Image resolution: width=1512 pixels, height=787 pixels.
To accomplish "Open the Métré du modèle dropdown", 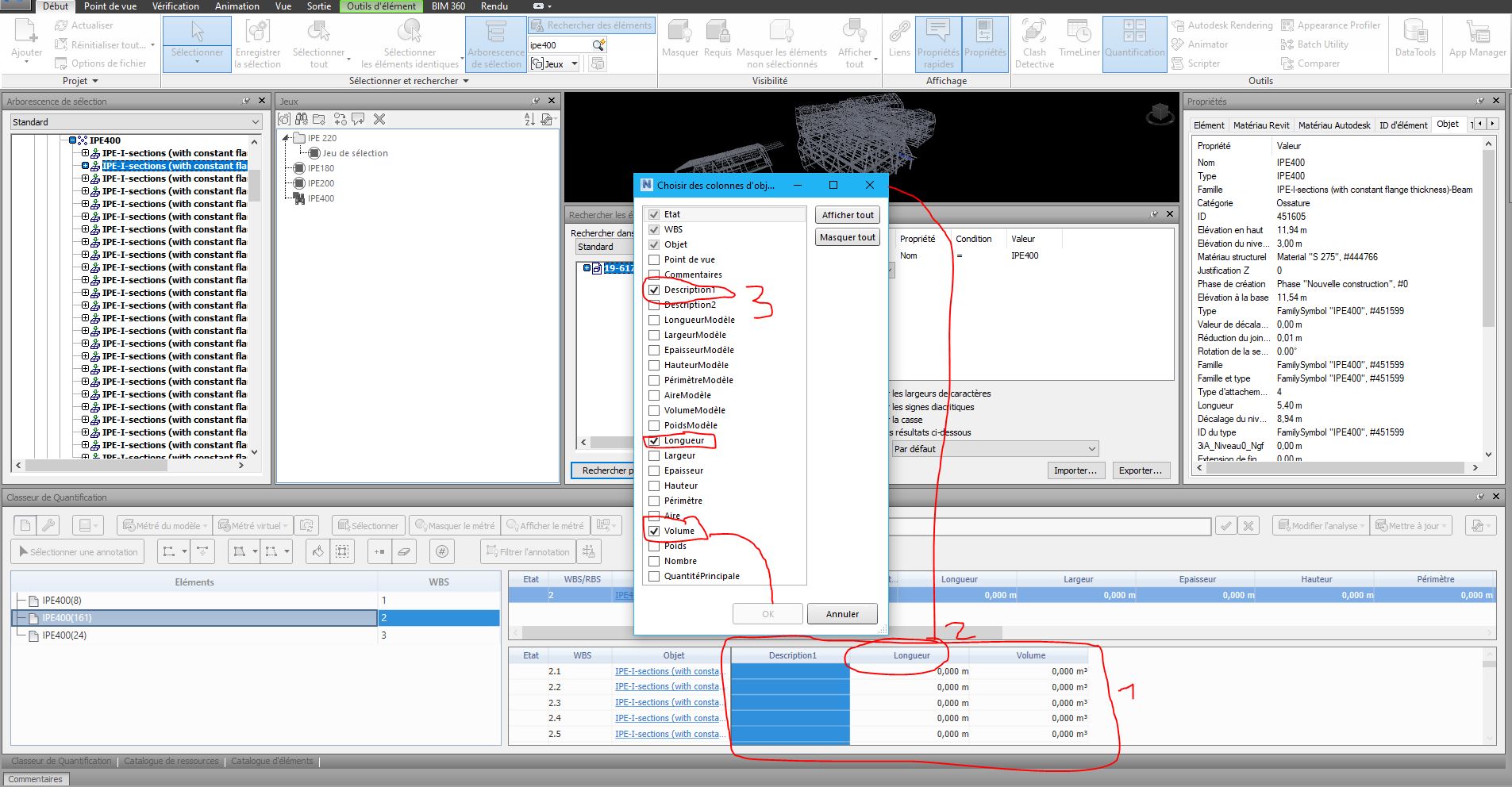I will pos(205,524).
